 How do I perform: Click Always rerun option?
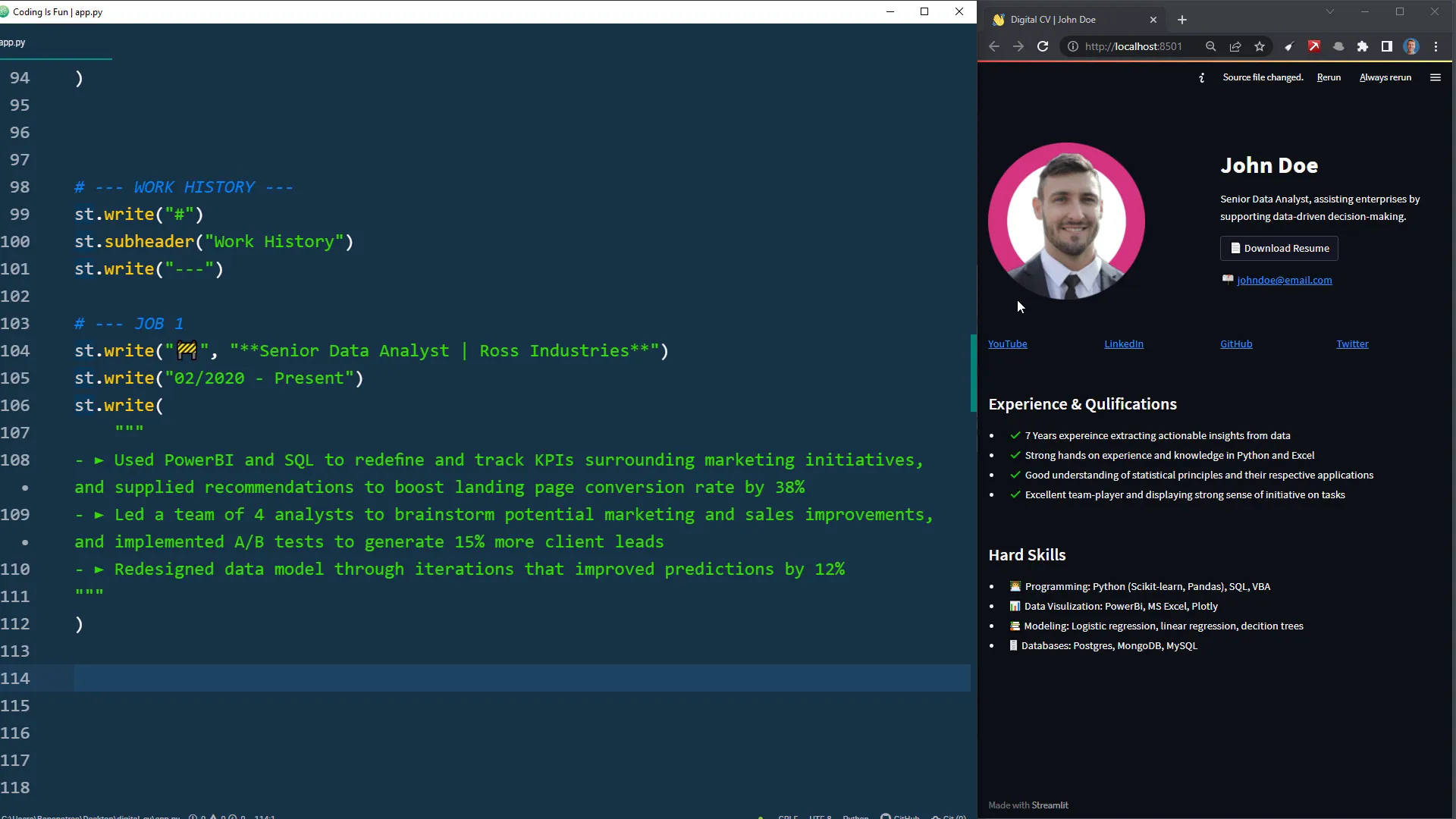1385,77
